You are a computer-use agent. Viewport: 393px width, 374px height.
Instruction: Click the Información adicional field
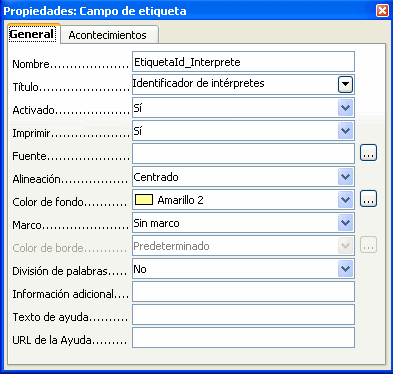point(243,292)
